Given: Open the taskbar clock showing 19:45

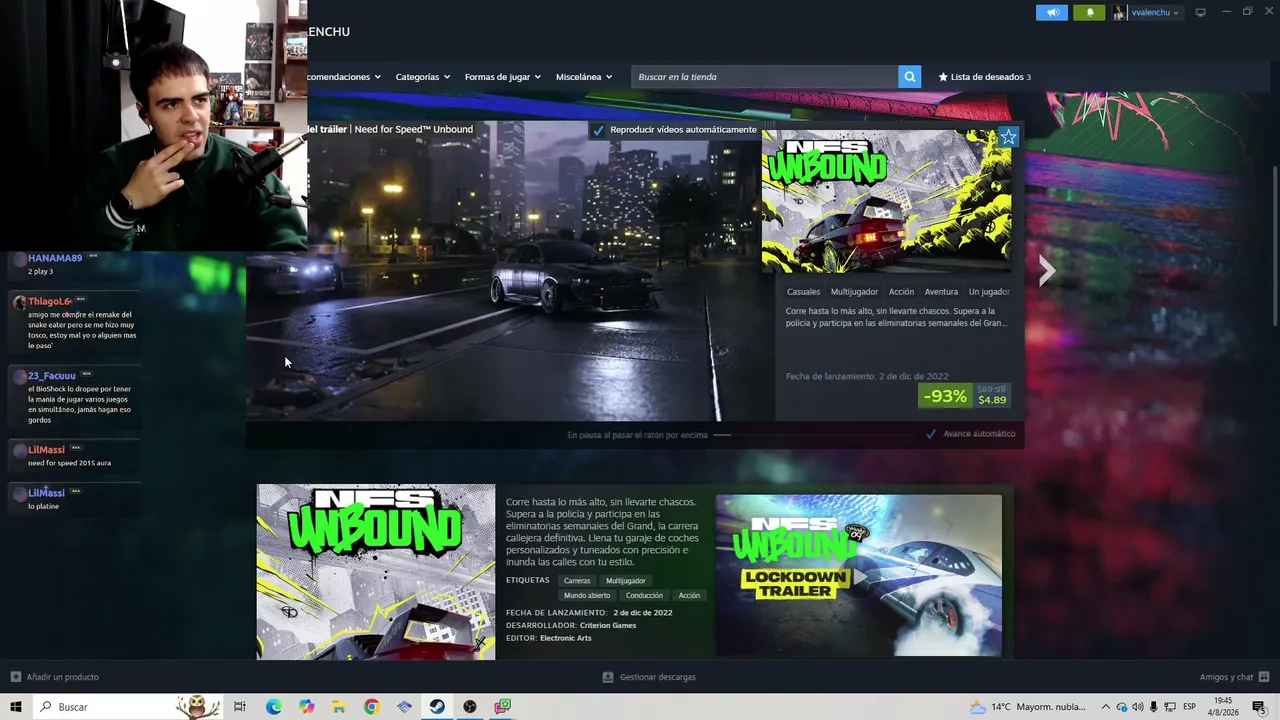Looking at the screenshot, I should pos(1223,707).
